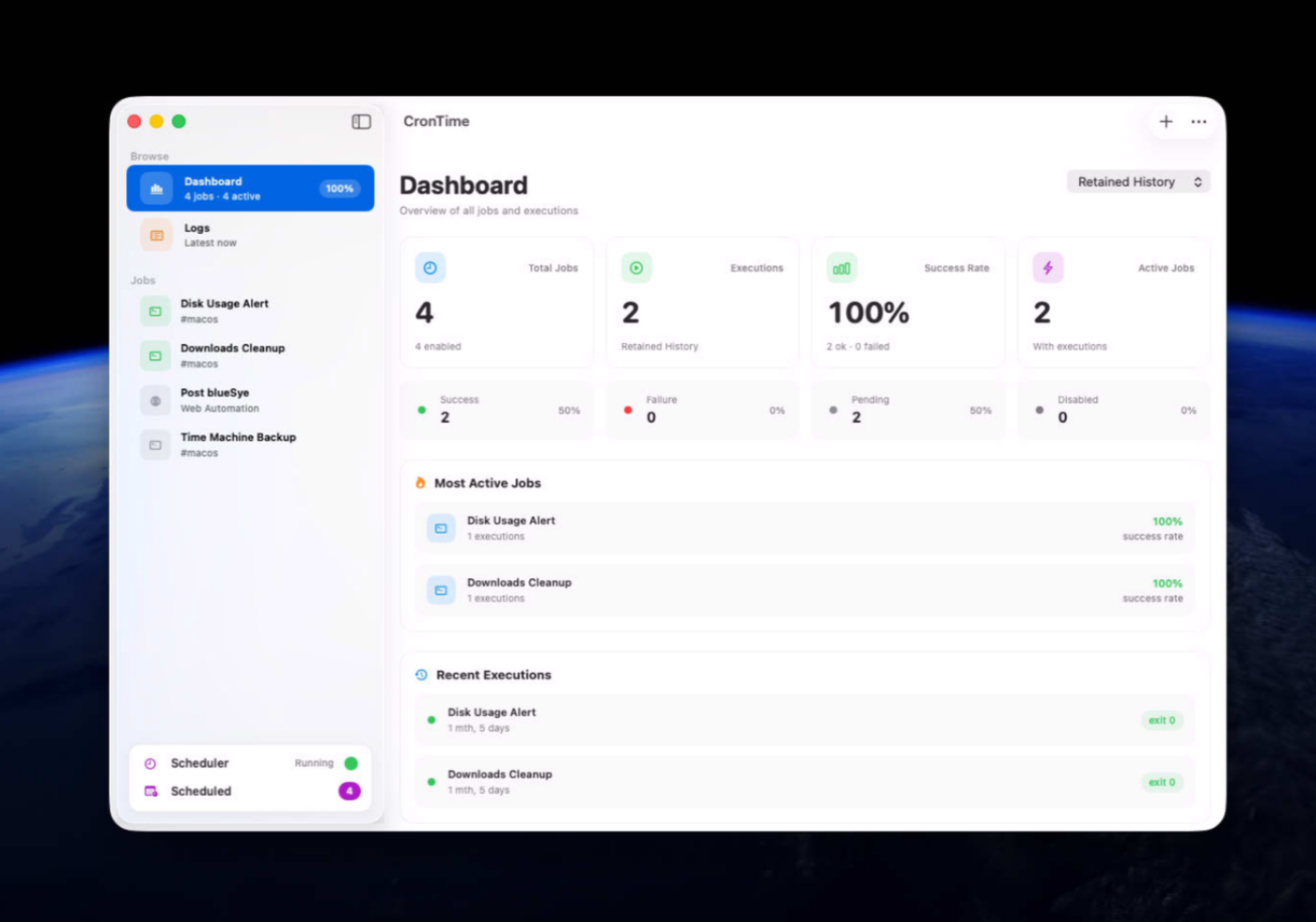This screenshot has height=922, width=1316.
Task: Click the Pending status tile
Action: [x=909, y=410]
